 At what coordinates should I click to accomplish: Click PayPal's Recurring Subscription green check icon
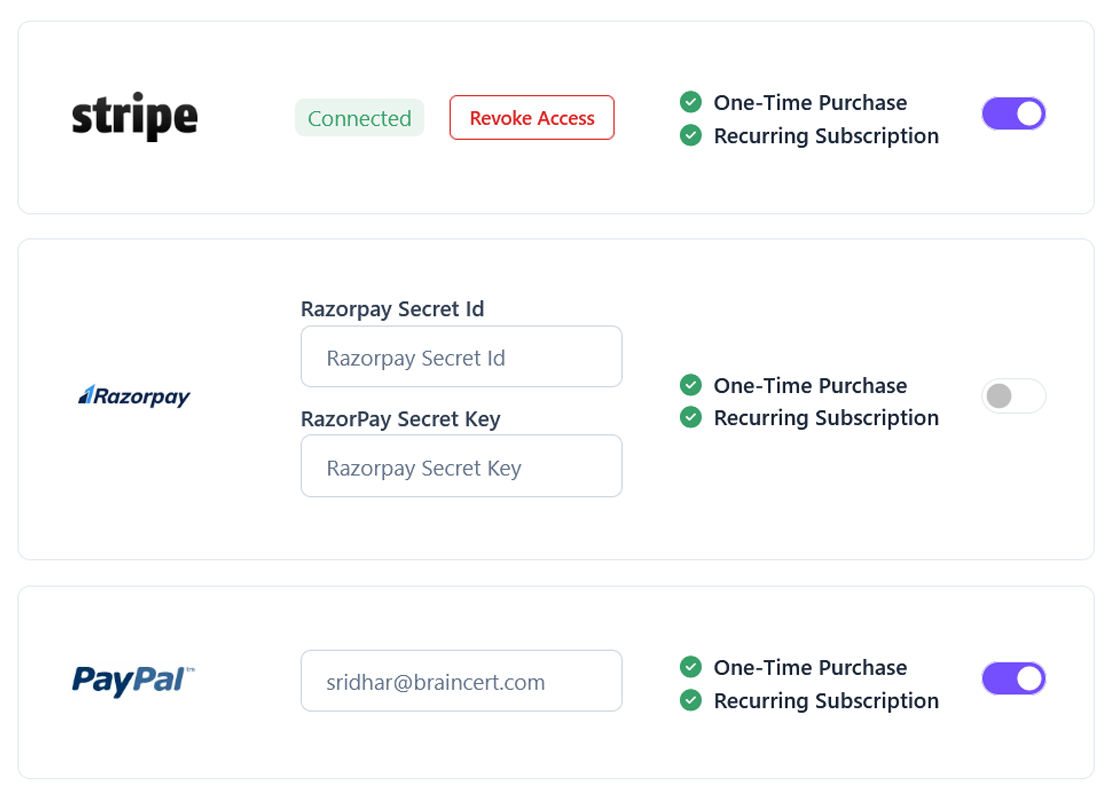tap(690, 700)
